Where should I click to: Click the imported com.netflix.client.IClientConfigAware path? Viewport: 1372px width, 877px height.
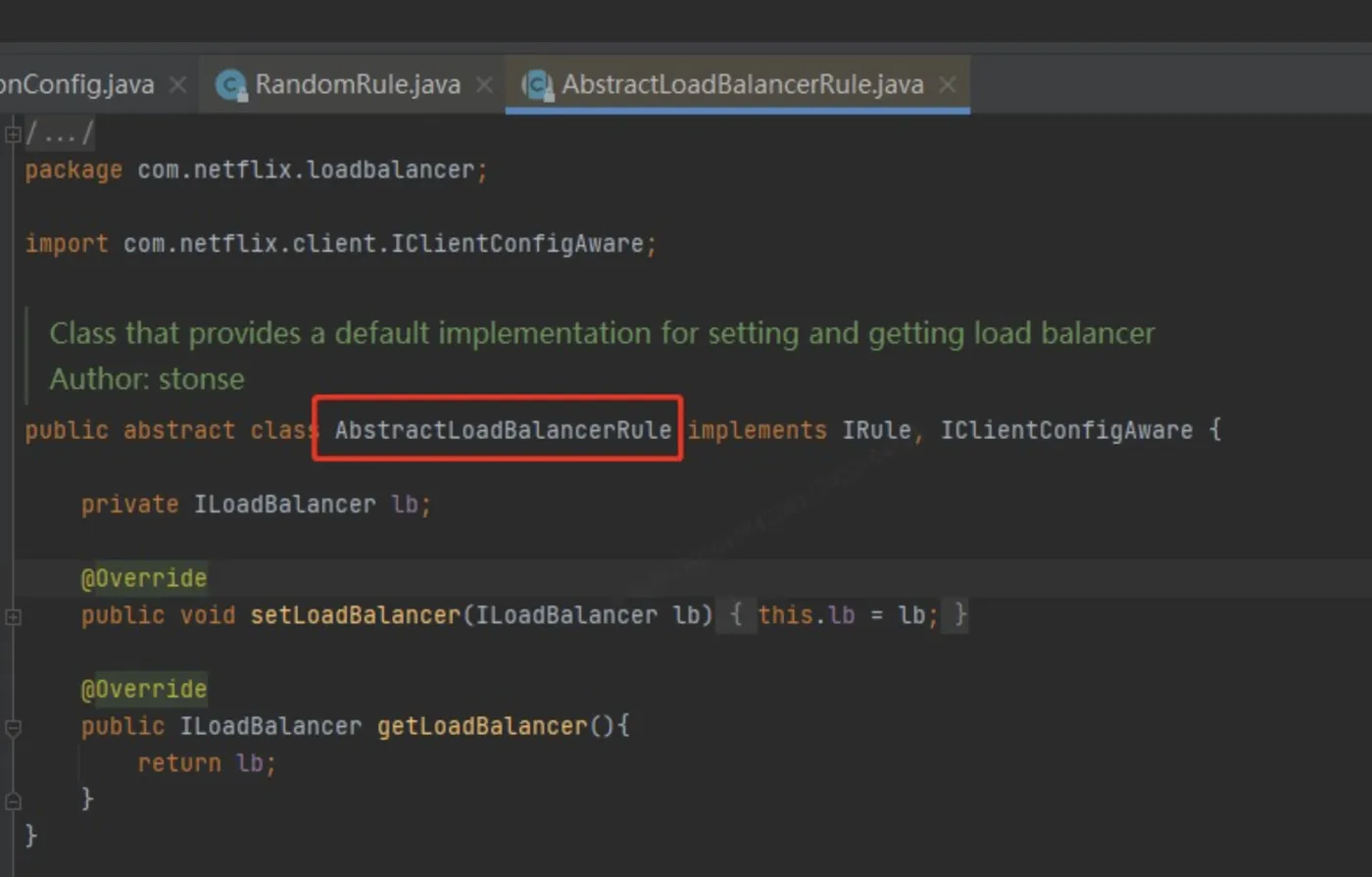383,244
